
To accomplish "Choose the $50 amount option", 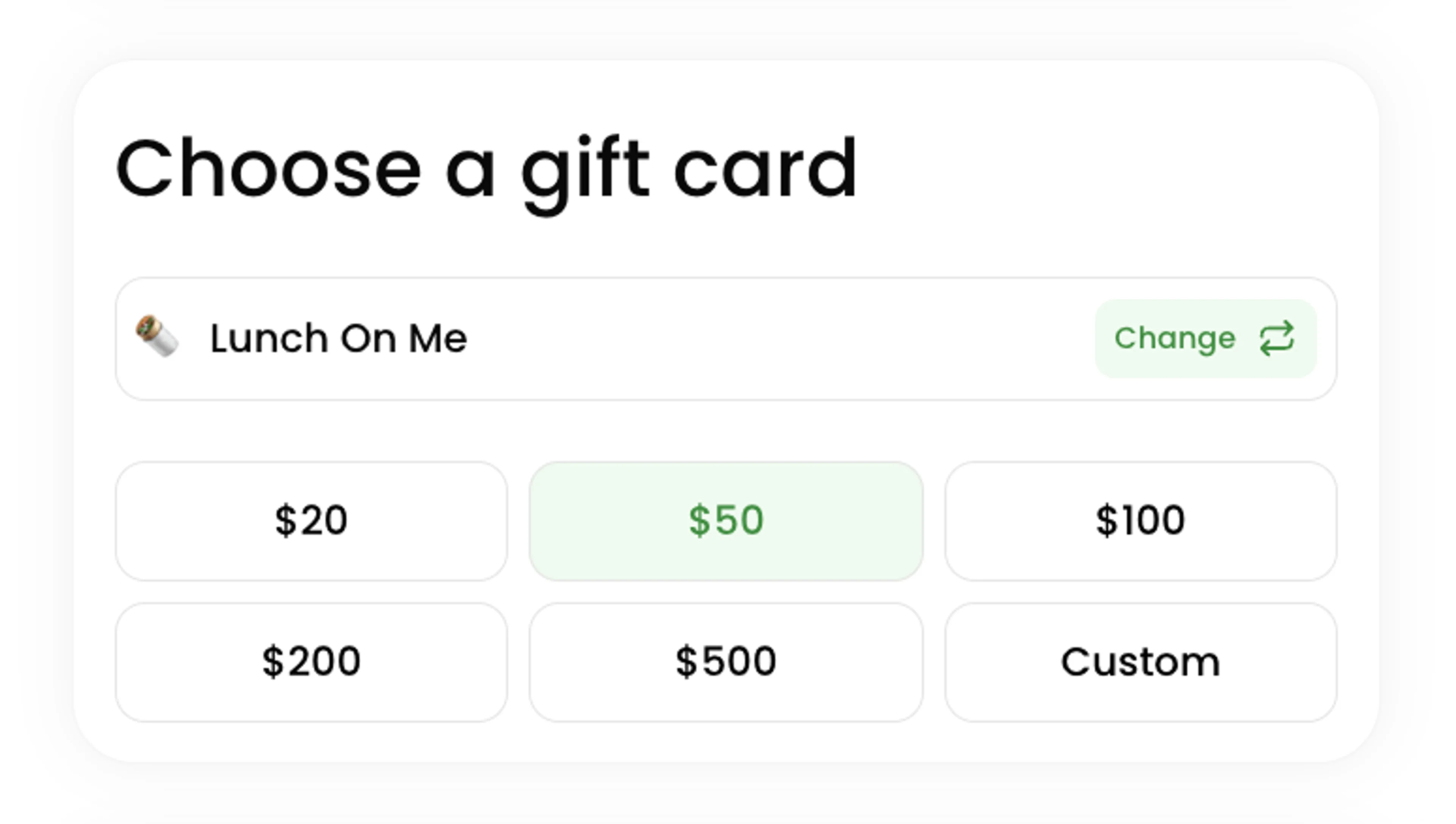I will tap(726, 521).
